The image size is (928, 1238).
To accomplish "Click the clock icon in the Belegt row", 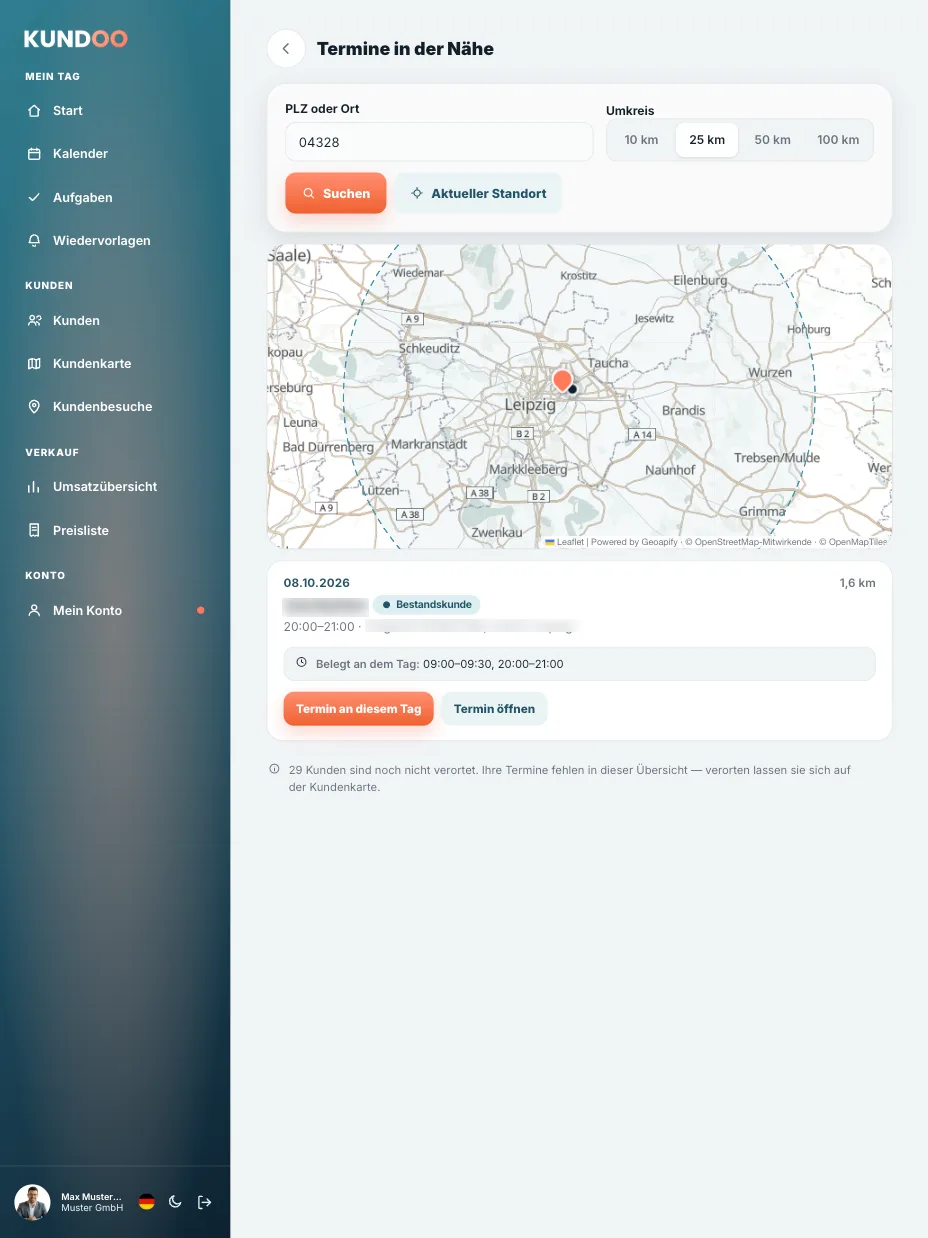I will 302,663.
